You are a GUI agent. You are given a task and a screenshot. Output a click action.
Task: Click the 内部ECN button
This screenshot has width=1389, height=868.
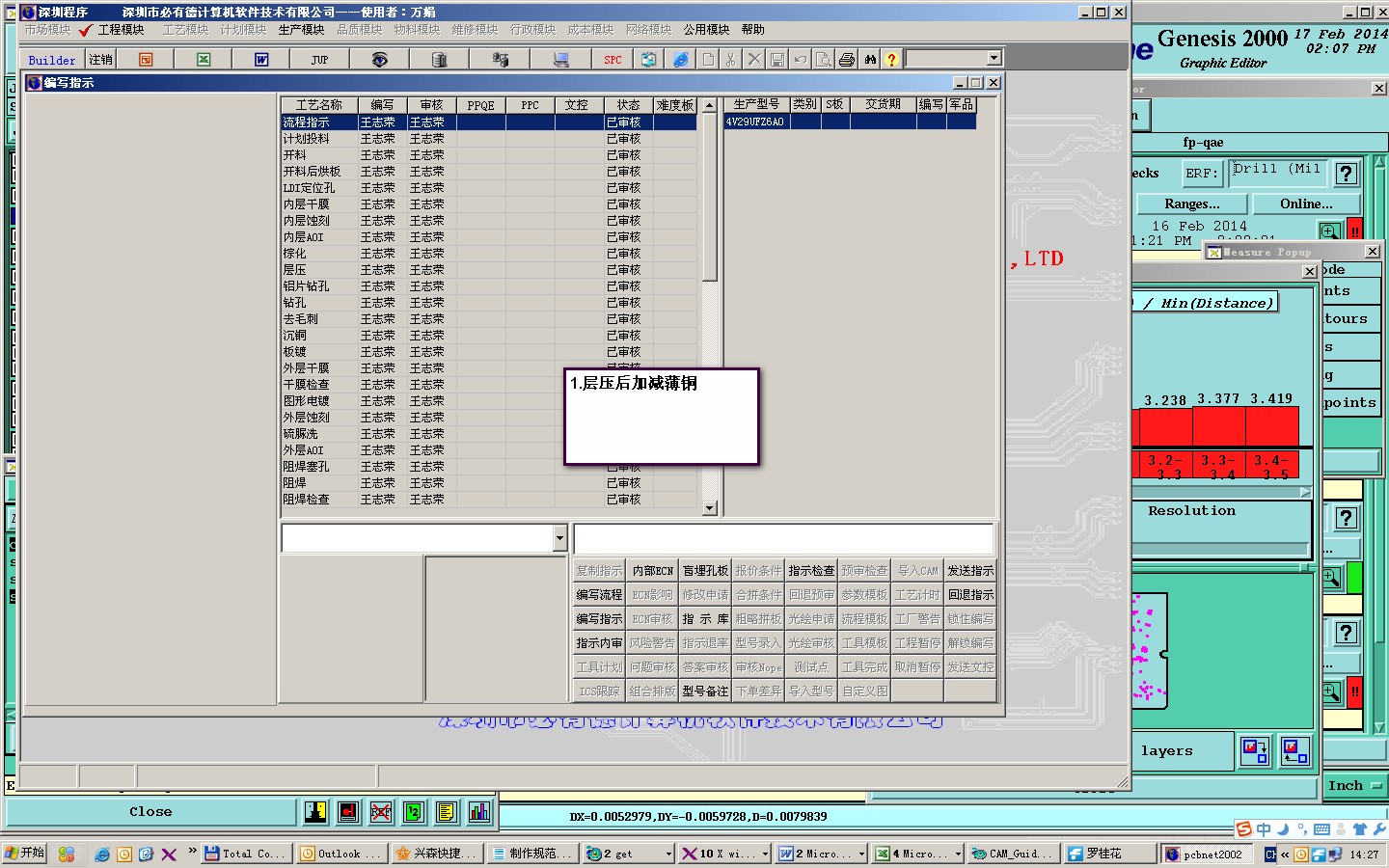pos(653,571)
